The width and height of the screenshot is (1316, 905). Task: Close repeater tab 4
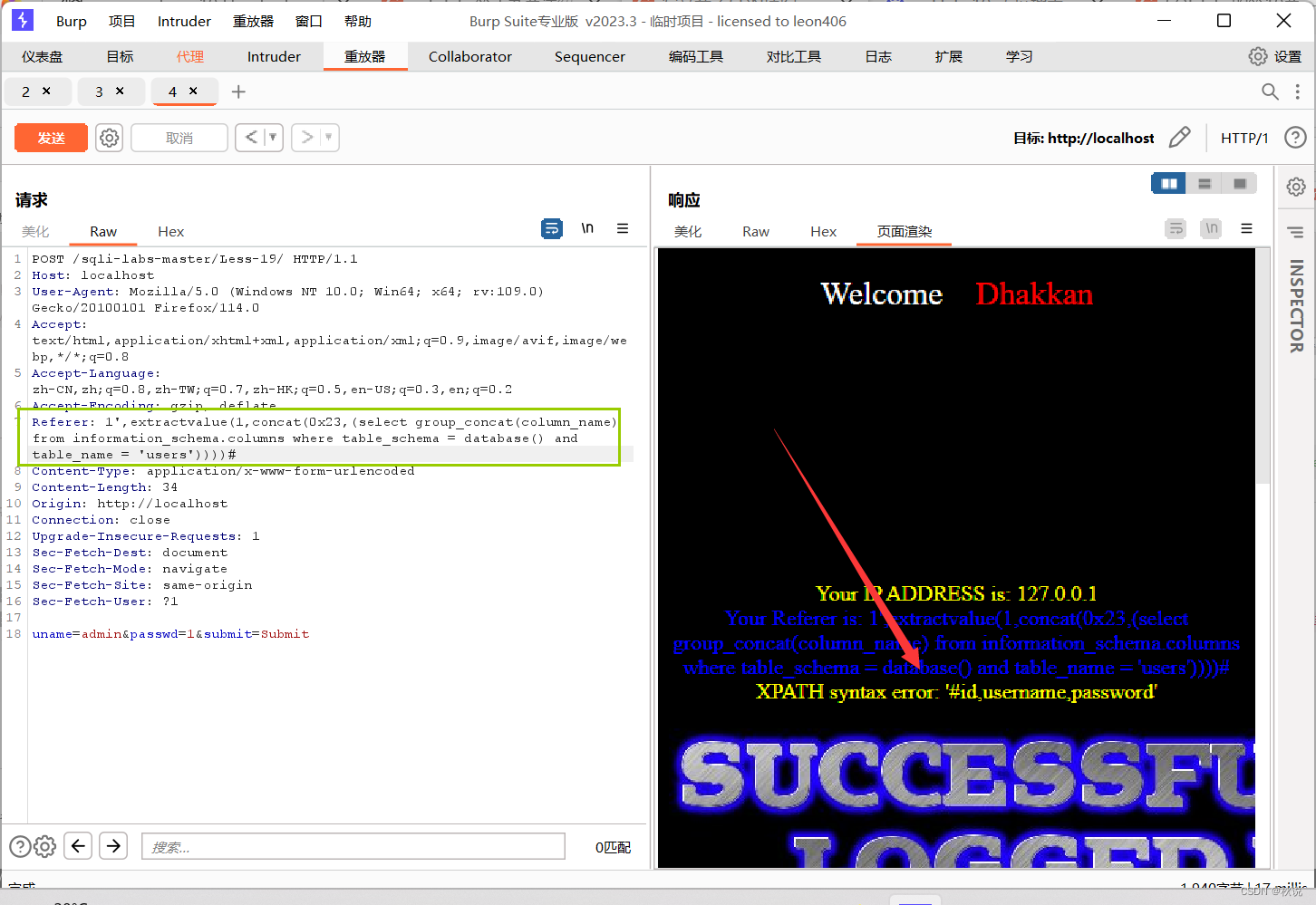point(193,91)
